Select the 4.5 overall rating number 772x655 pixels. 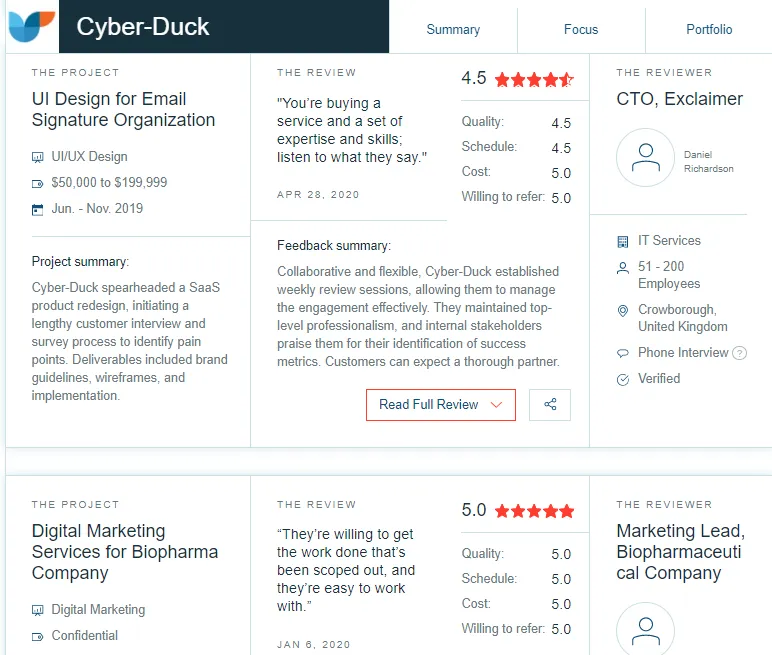tap(474, 78)
